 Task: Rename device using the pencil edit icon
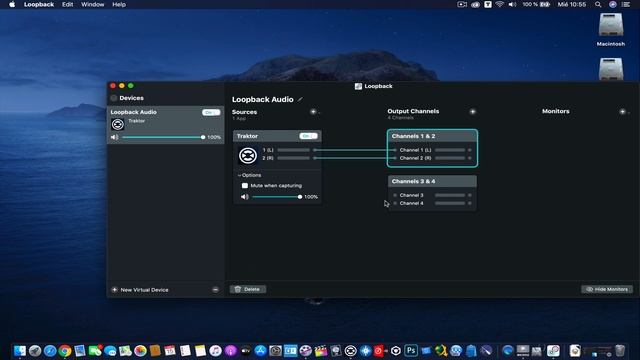point(300,99)
